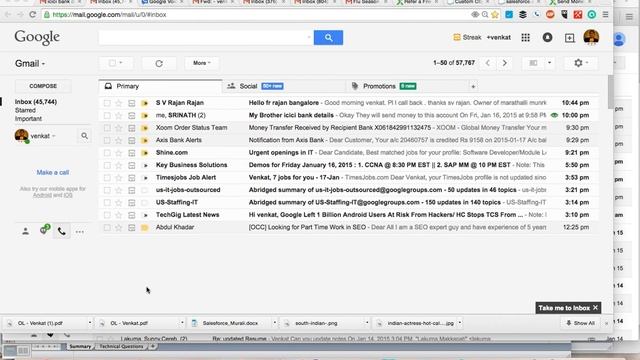Open the Streak menu link

pos(467,38)
